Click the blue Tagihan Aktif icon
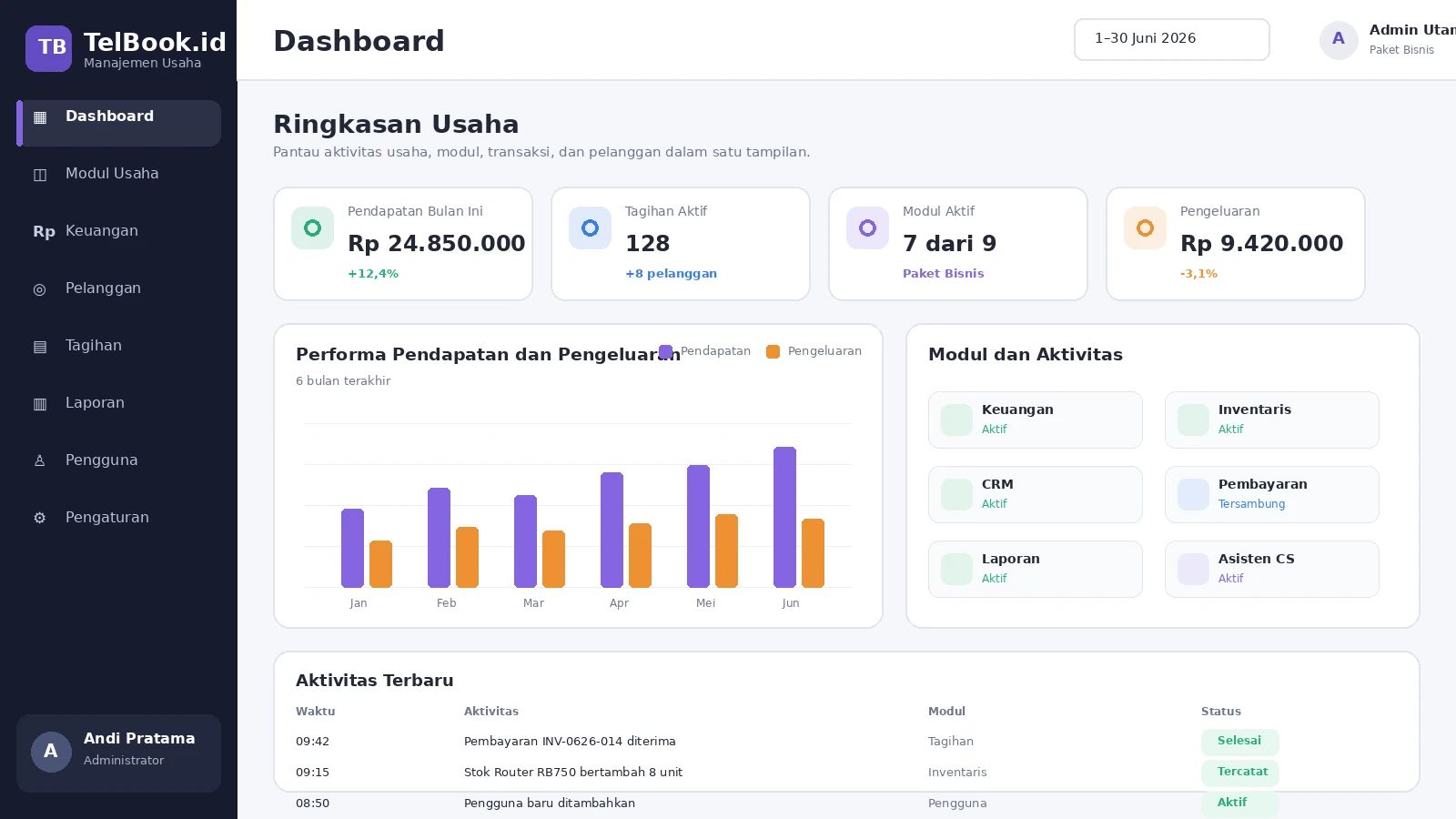 click(x=590, y=227)
